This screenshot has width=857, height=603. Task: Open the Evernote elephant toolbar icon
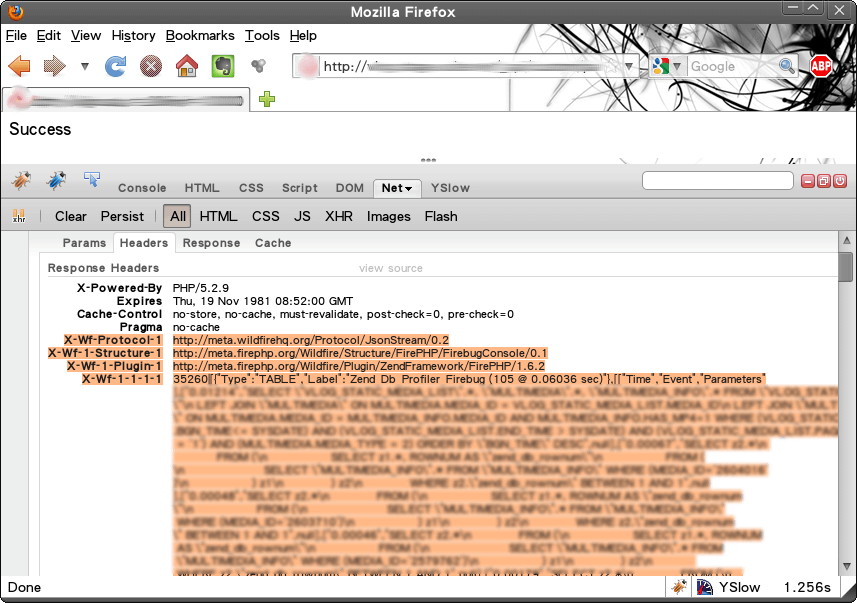coord(223,66)
